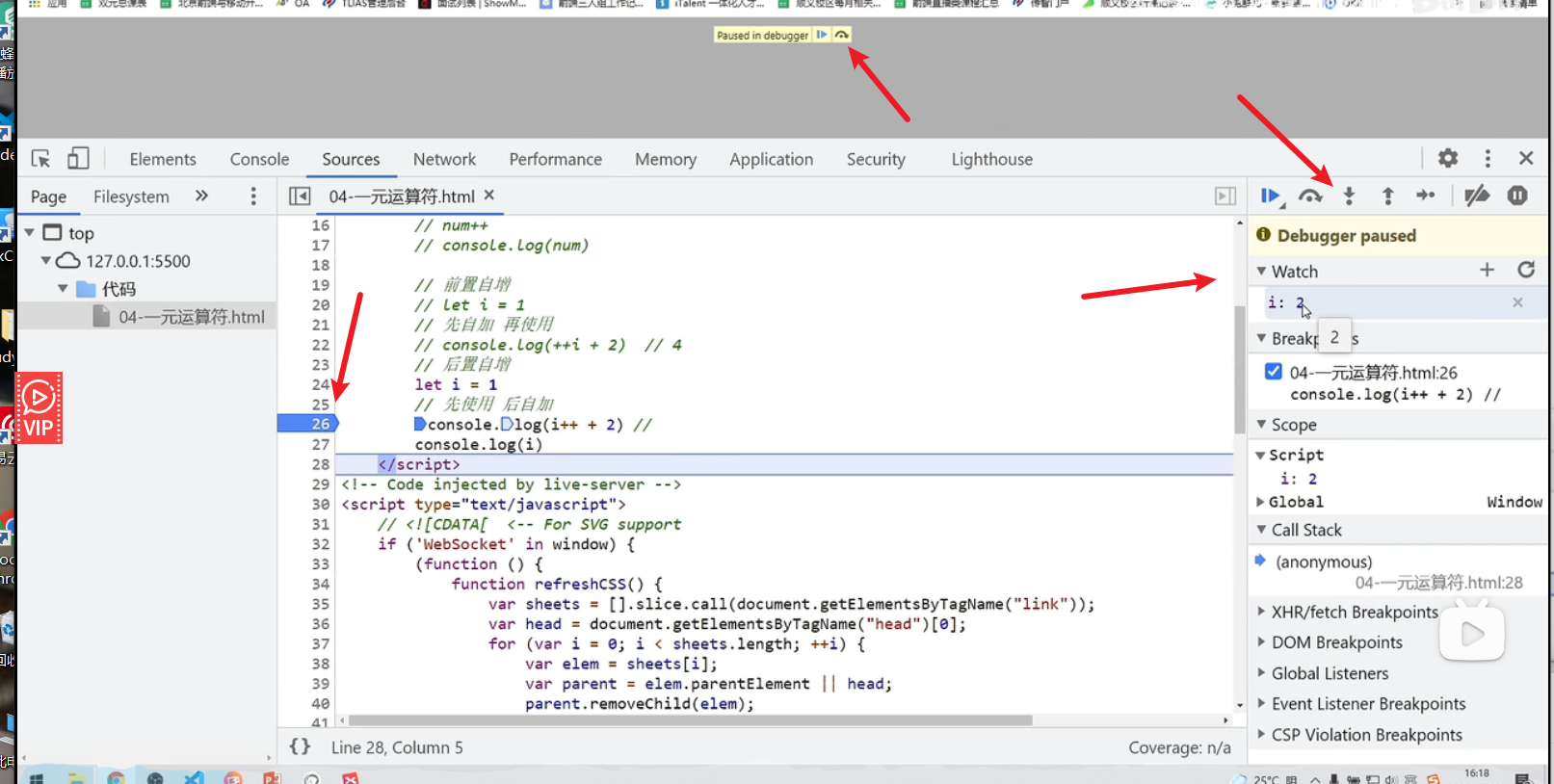Open DevTools settings gear
The height and width of the screenshot is (784, 1554).
click(x=1448, y=158)
